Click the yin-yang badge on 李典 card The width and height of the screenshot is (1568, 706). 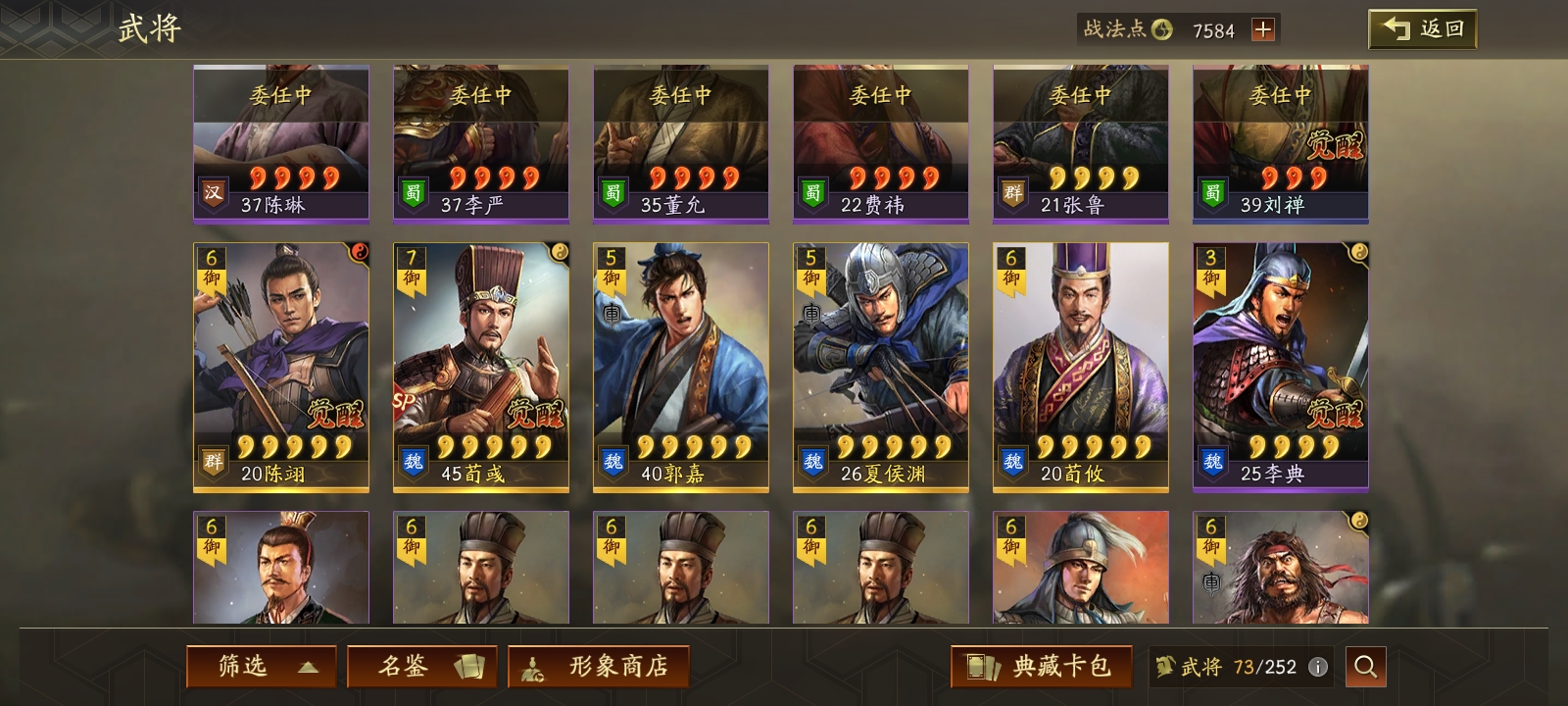point(1359,252)
